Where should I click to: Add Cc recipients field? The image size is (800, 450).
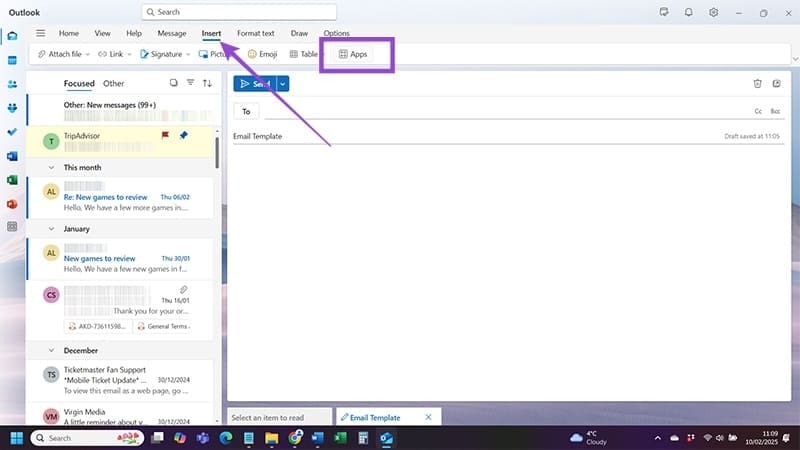(758, 111)
